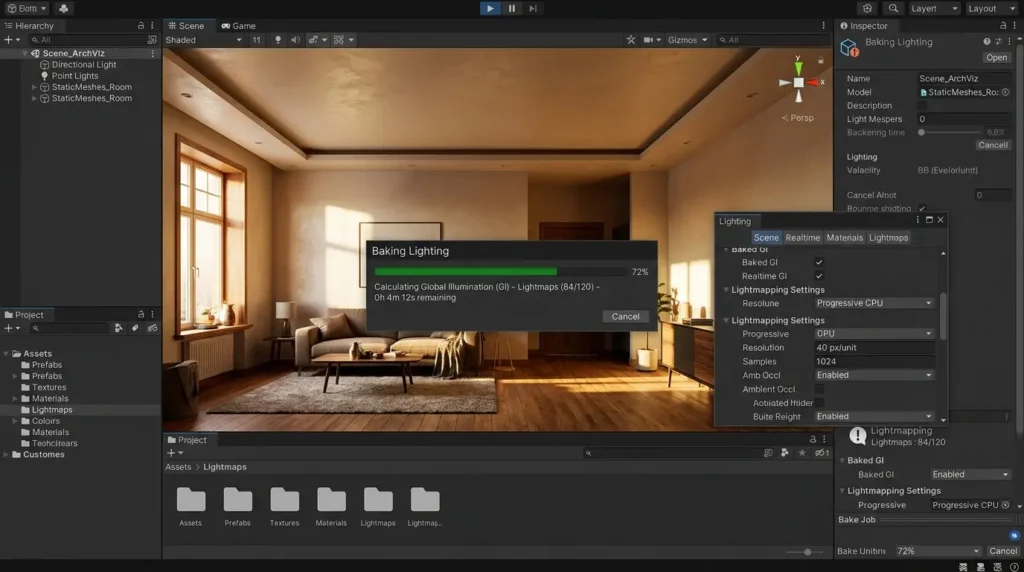
Task: Adjust the asset thumbnail size slider
Action: (x=806, y=552)
